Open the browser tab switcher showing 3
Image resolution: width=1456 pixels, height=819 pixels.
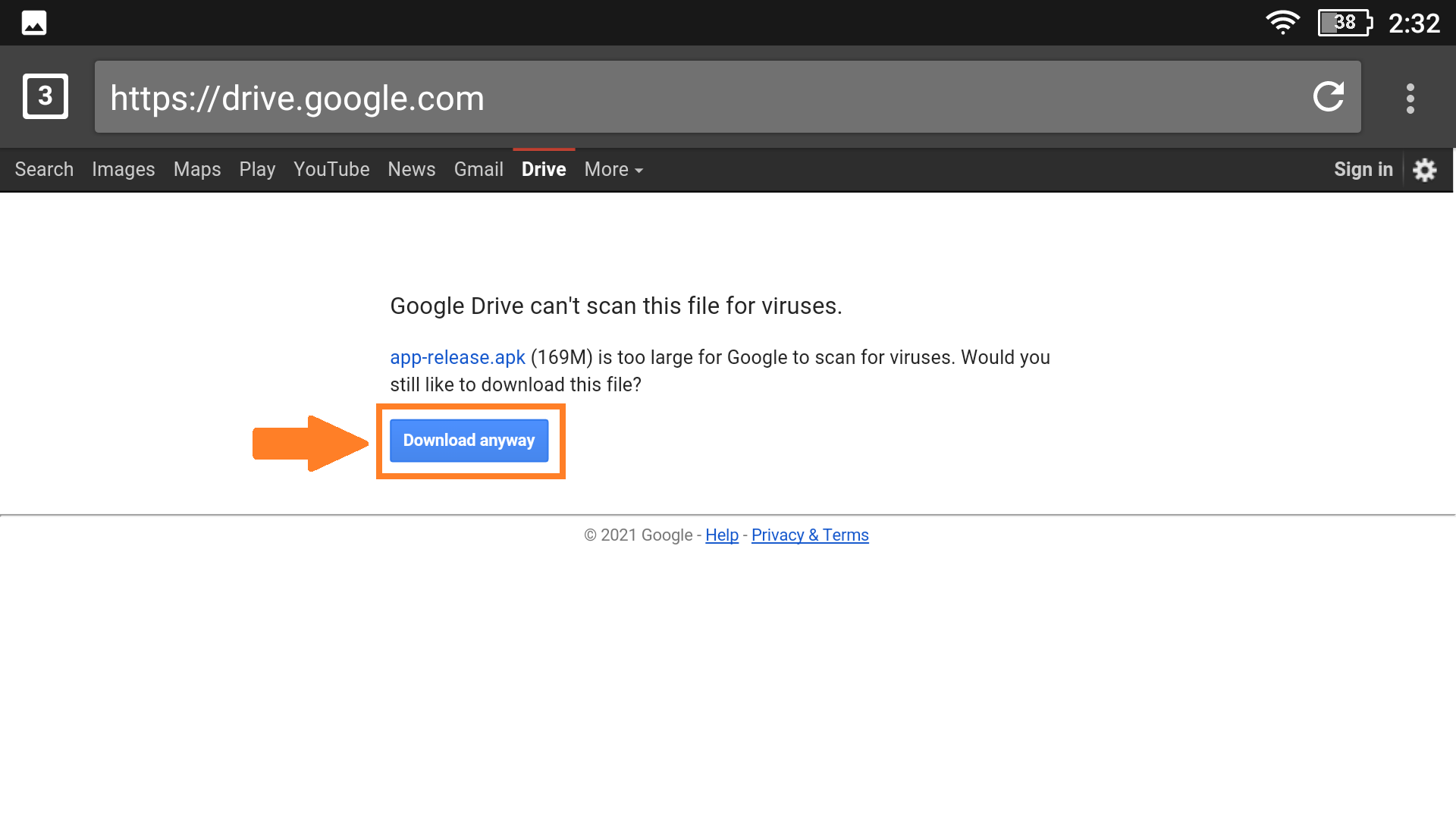tap(45, 96)
